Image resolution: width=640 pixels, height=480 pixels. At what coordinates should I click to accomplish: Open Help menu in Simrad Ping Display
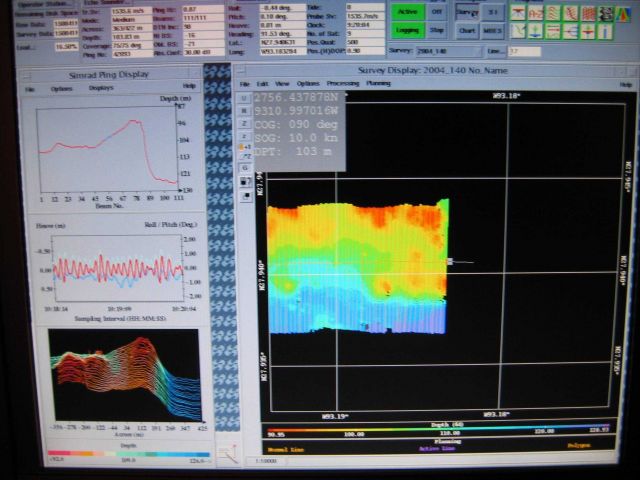[189, 86]
